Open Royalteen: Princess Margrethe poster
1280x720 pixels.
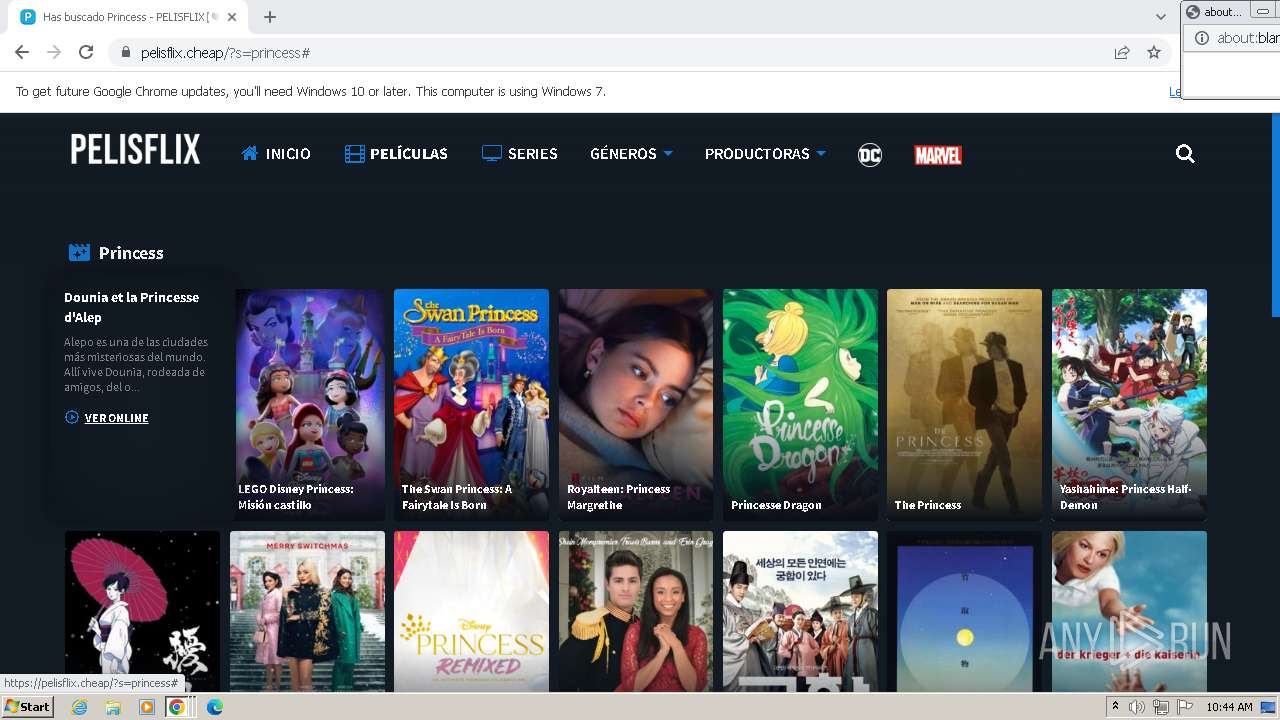click(636, 404)
